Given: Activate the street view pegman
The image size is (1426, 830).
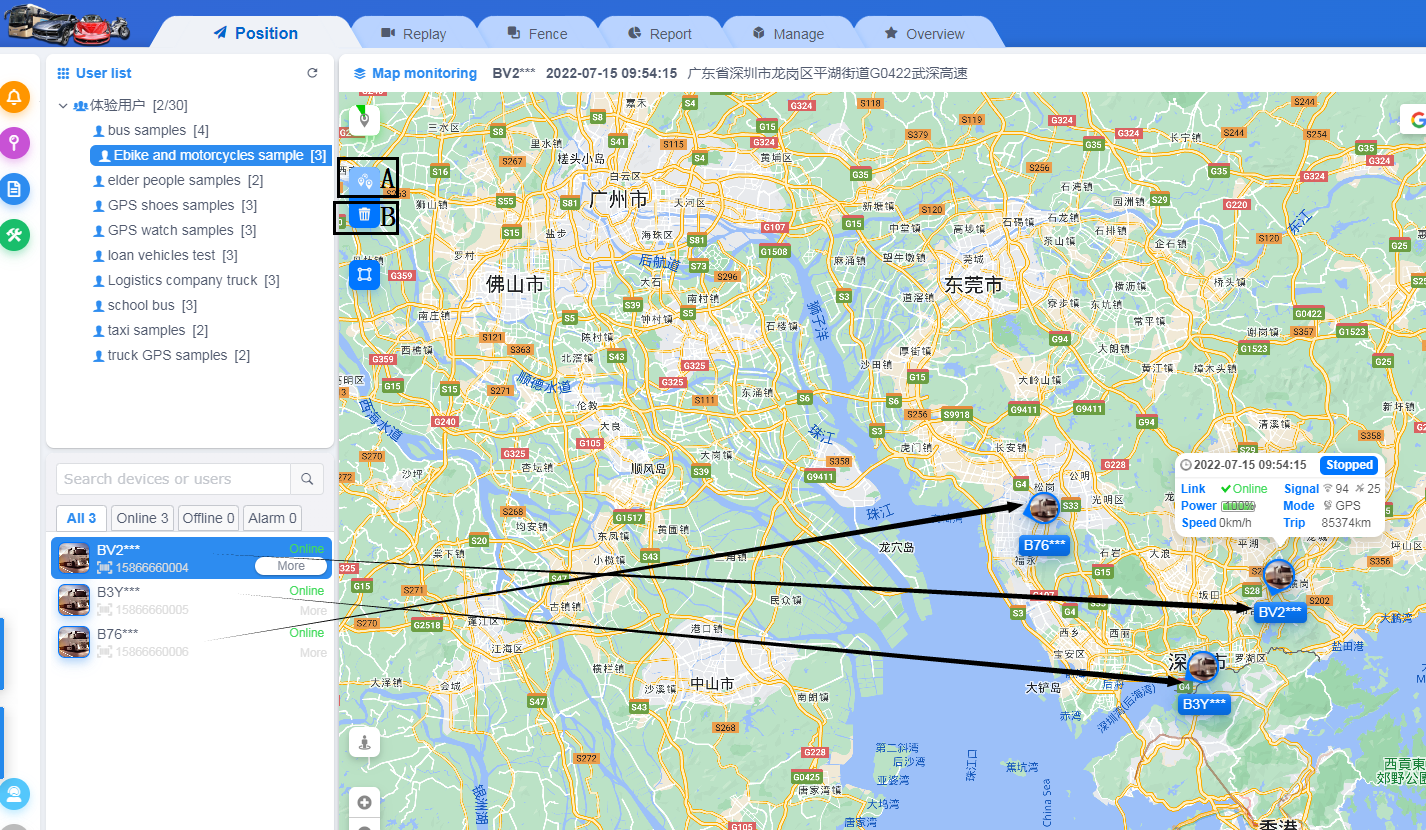Looking at the screenshot, I should point(364,742).
